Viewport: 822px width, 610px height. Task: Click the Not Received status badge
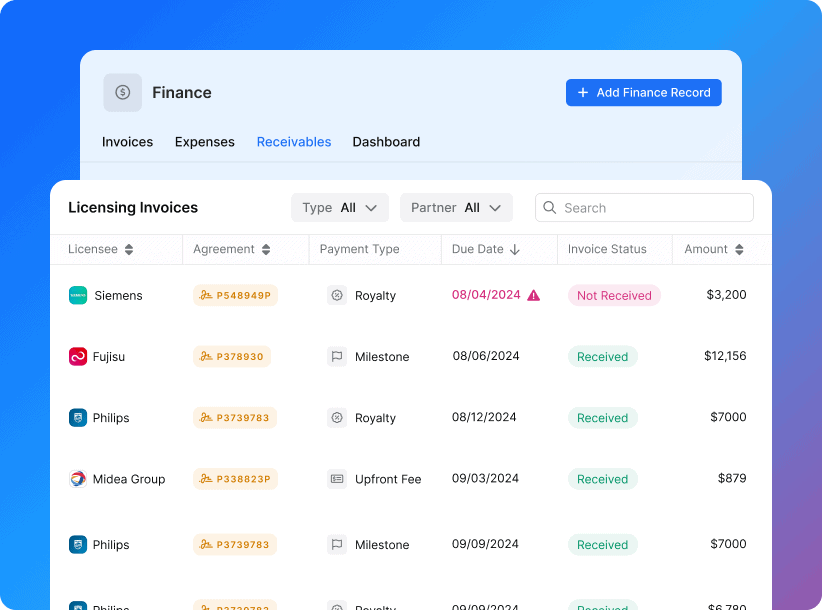(x=614, y=295)
